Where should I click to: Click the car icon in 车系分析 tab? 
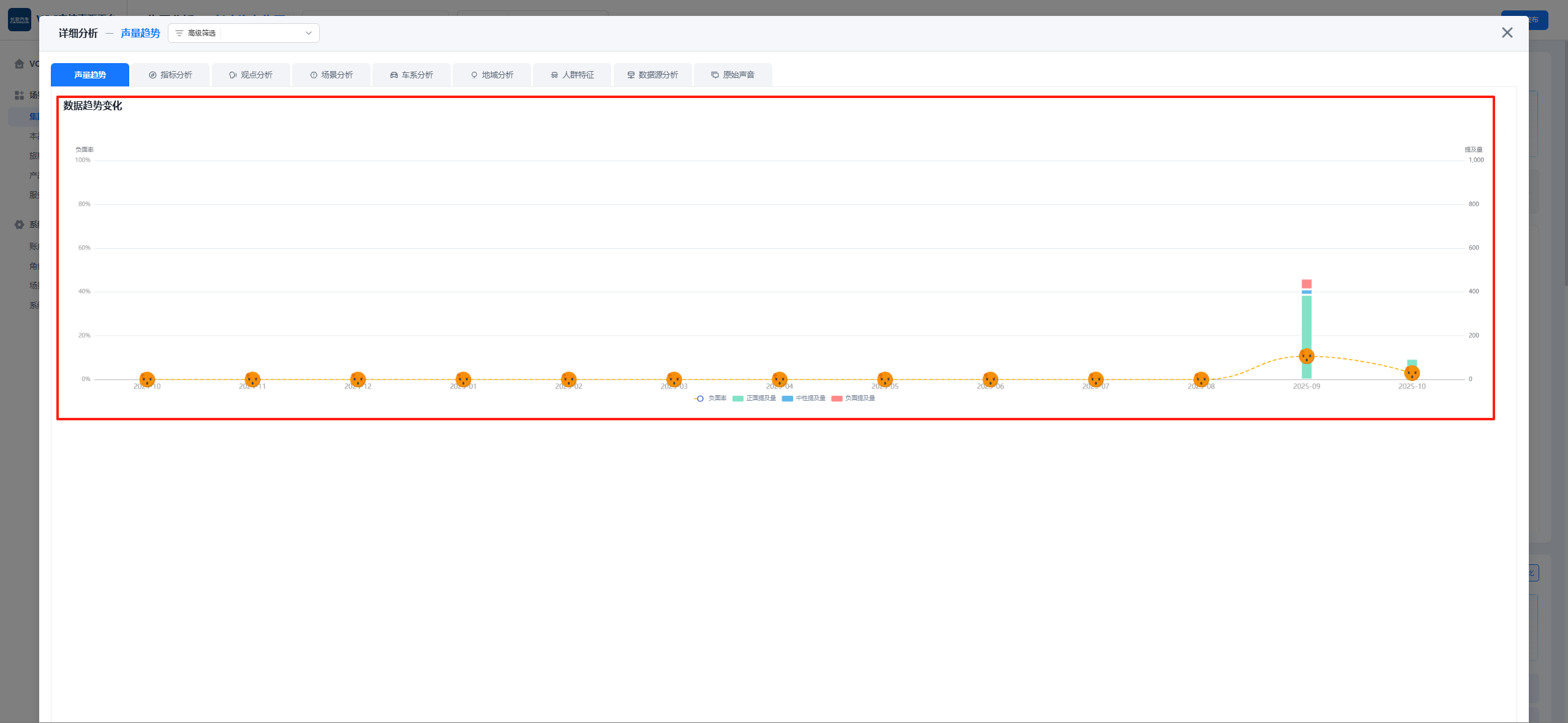(x=394, y=75)
